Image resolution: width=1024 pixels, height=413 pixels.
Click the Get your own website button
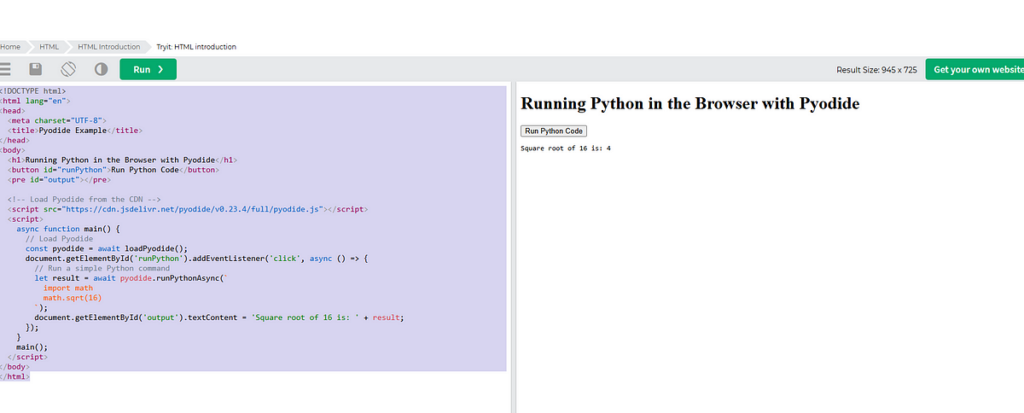click(x=974, y=69)
